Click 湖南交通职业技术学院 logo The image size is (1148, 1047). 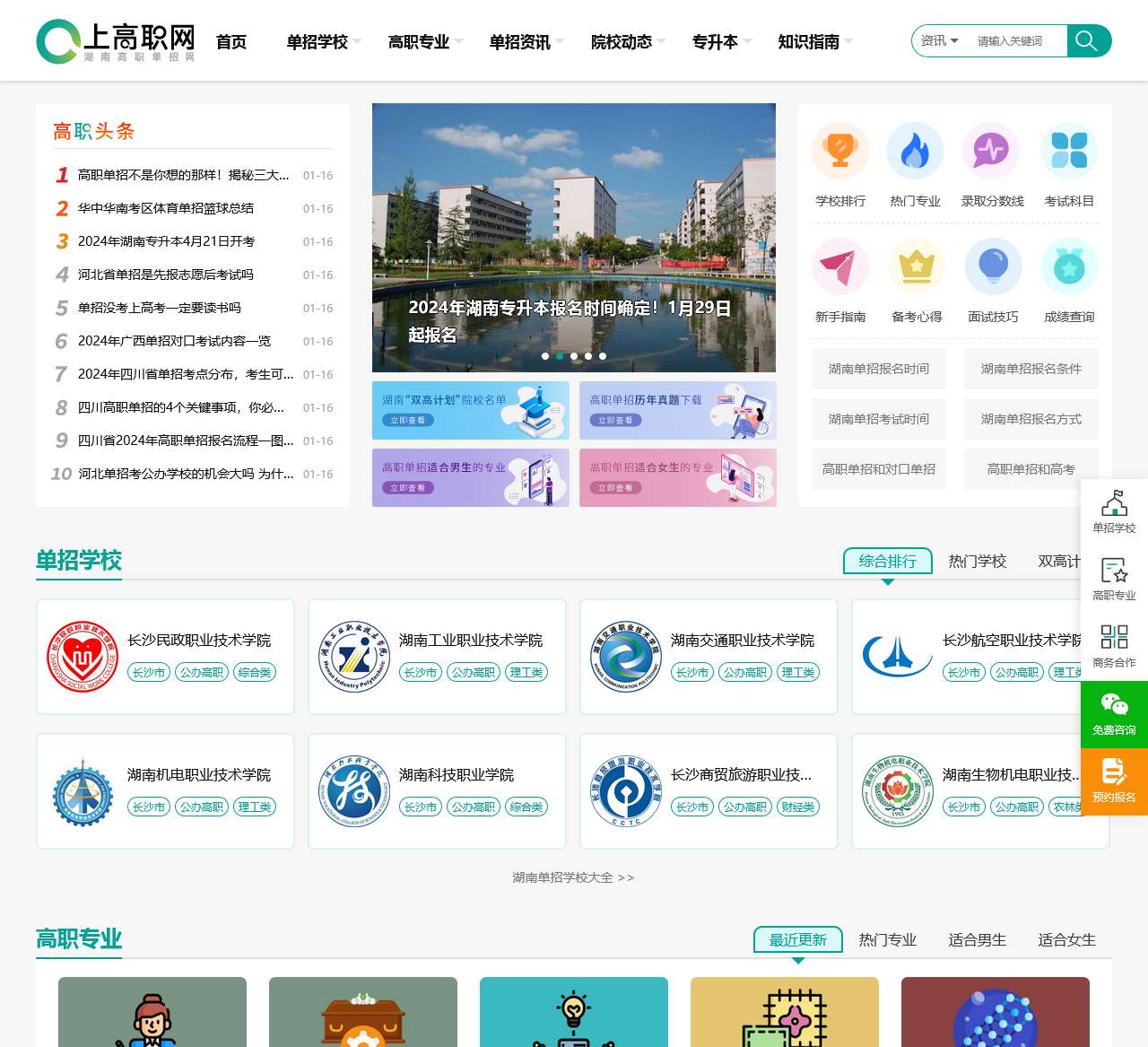[626, 657]
